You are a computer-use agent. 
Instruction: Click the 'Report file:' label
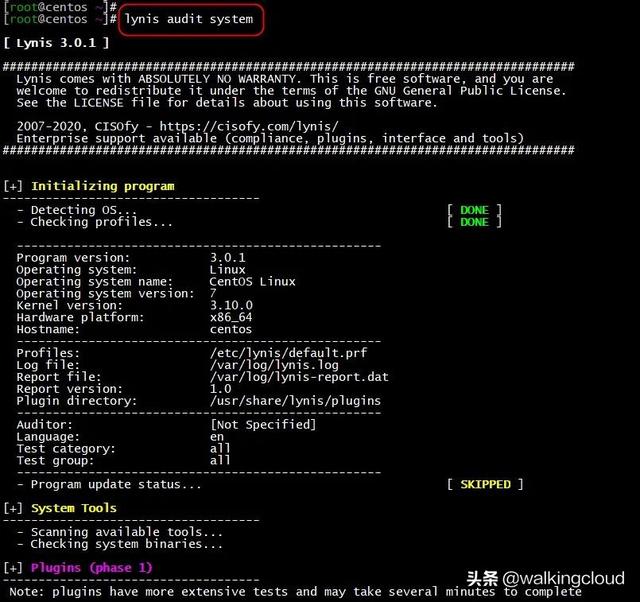59,377
